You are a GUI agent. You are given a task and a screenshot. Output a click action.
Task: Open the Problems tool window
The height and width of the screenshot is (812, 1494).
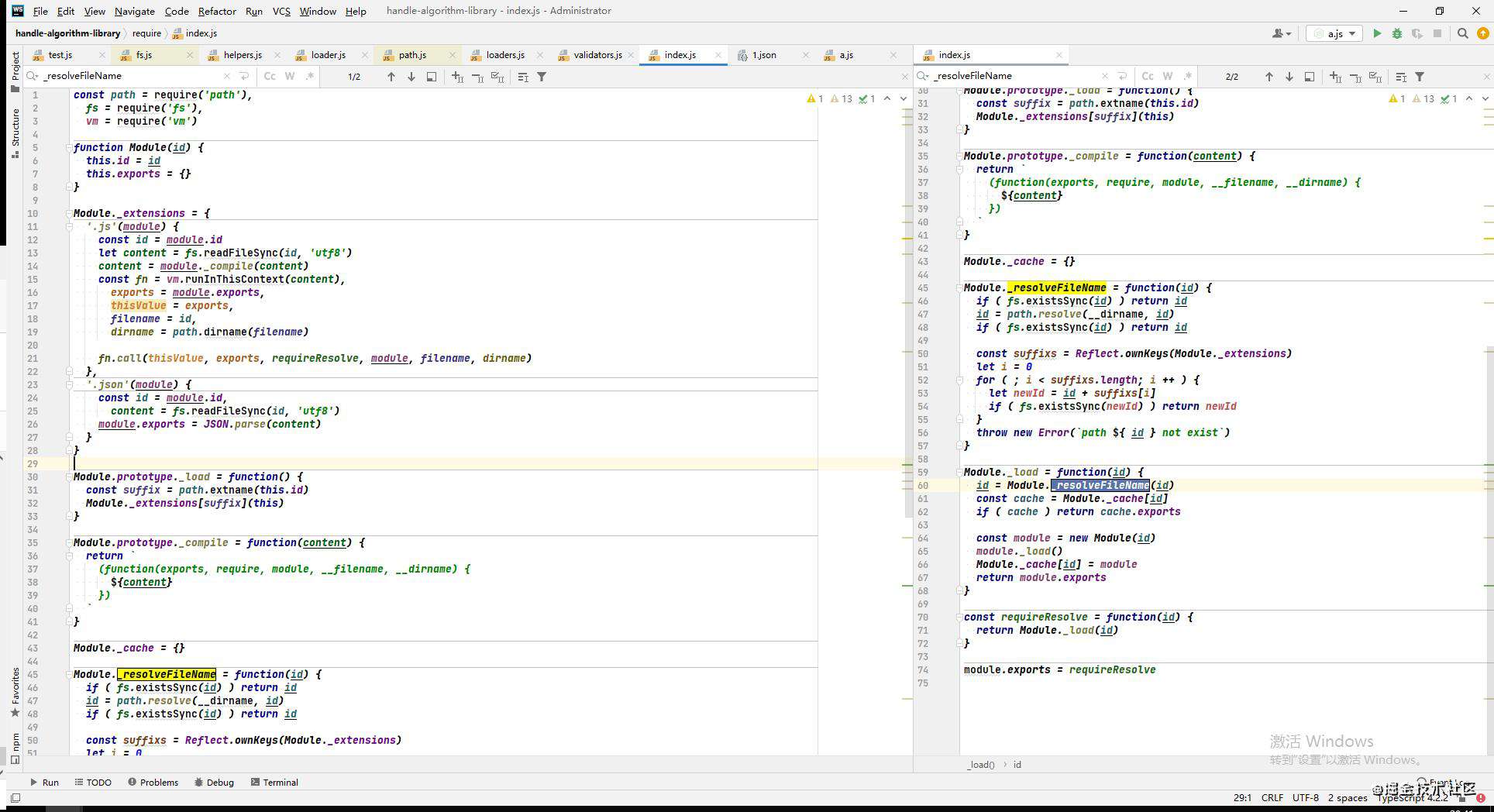(153, 783)
